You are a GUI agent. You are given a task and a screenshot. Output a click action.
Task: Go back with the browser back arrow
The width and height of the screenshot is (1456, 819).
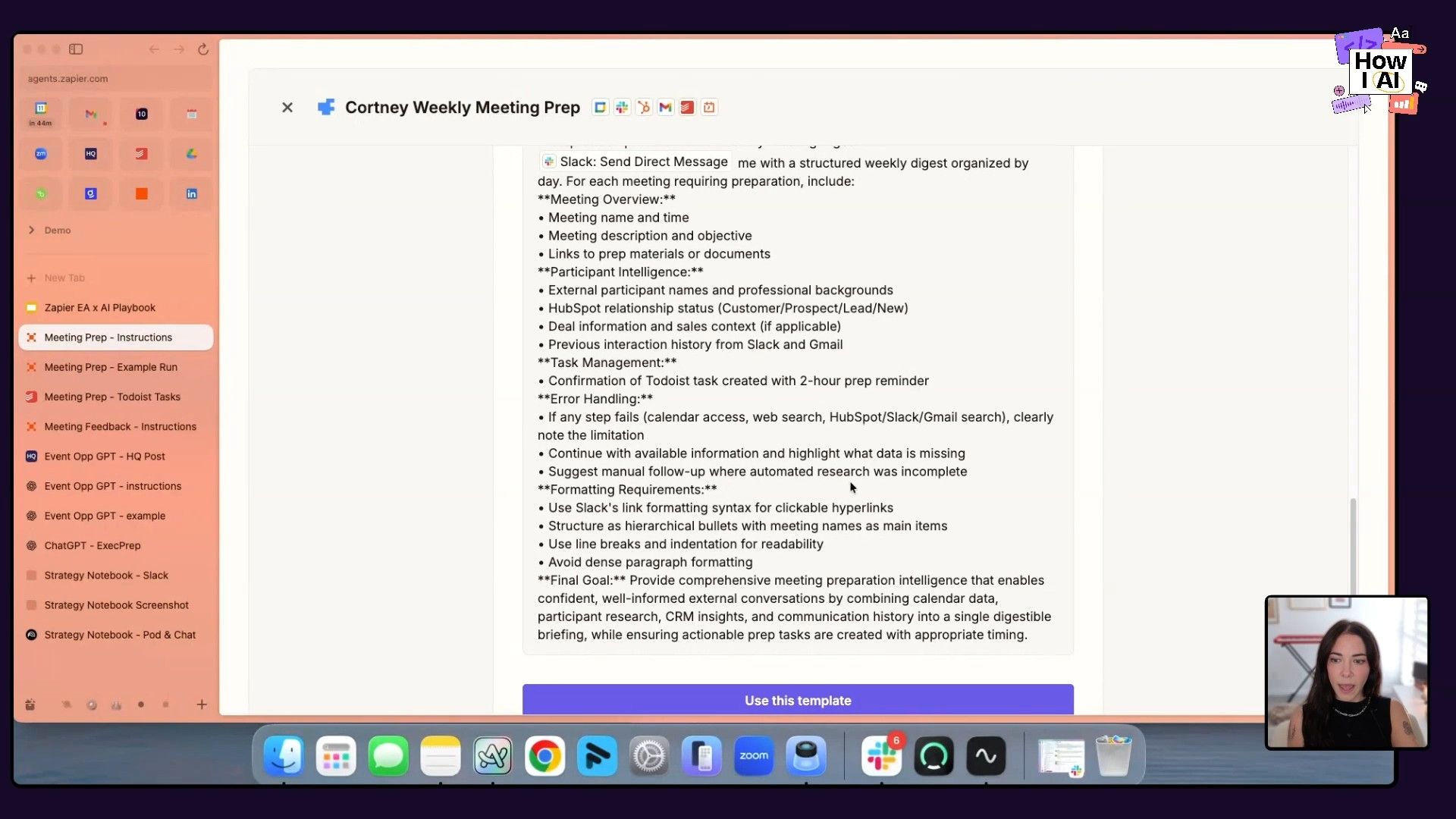pos(154,49)
